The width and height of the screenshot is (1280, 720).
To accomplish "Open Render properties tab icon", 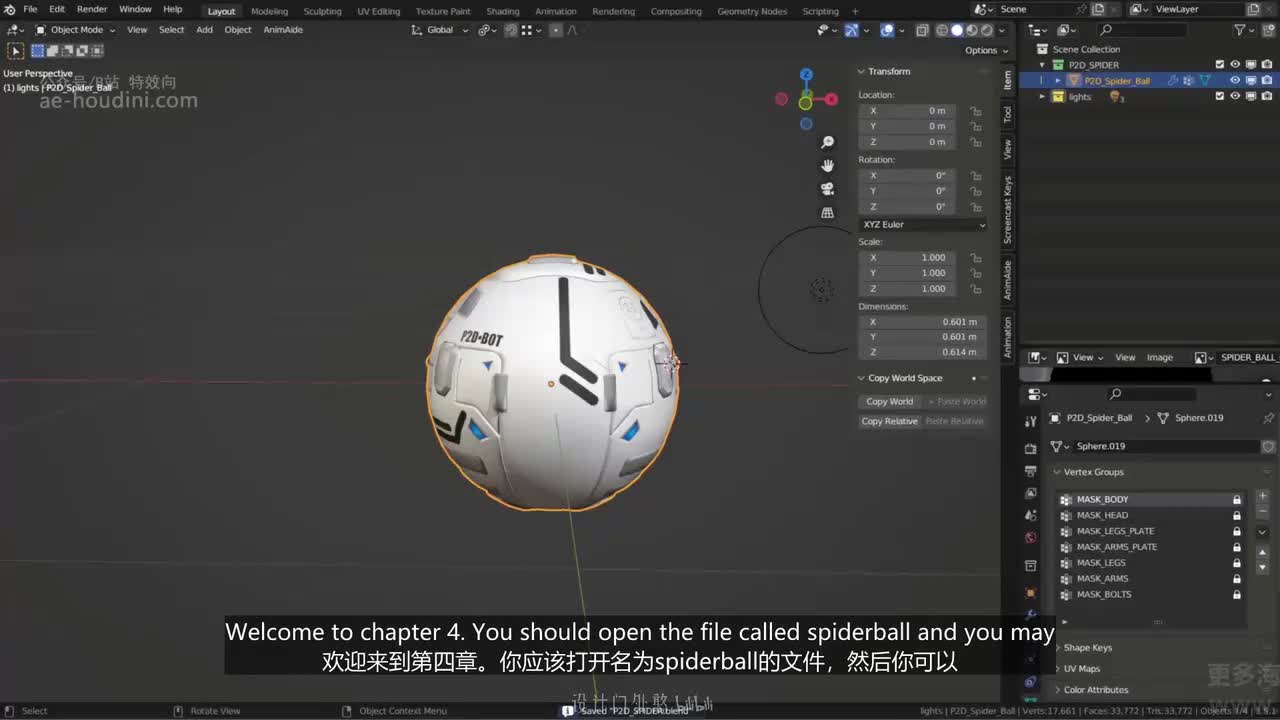I will coord(1030,448).
